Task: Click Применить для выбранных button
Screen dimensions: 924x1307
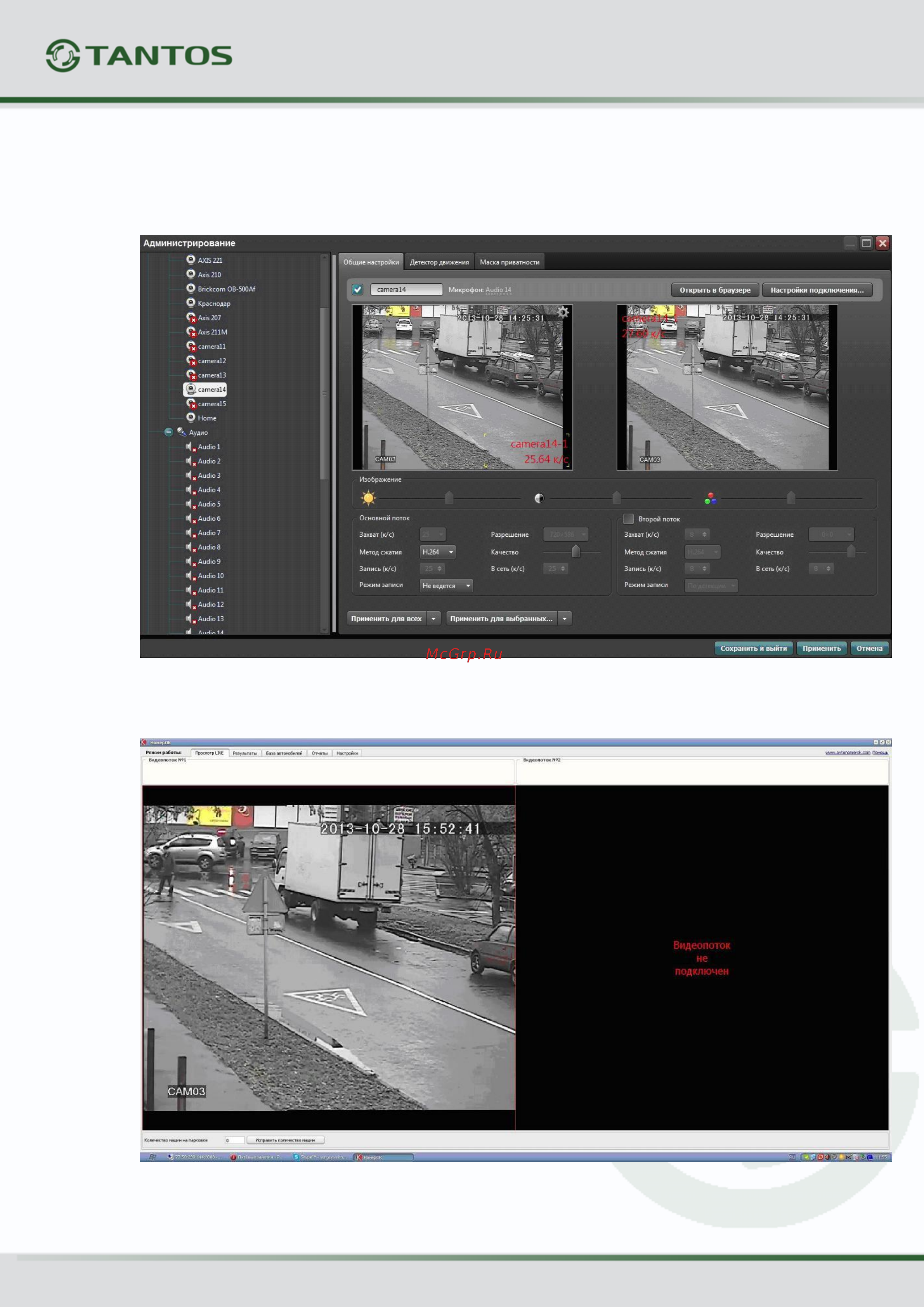Action: tap(501, 618)
